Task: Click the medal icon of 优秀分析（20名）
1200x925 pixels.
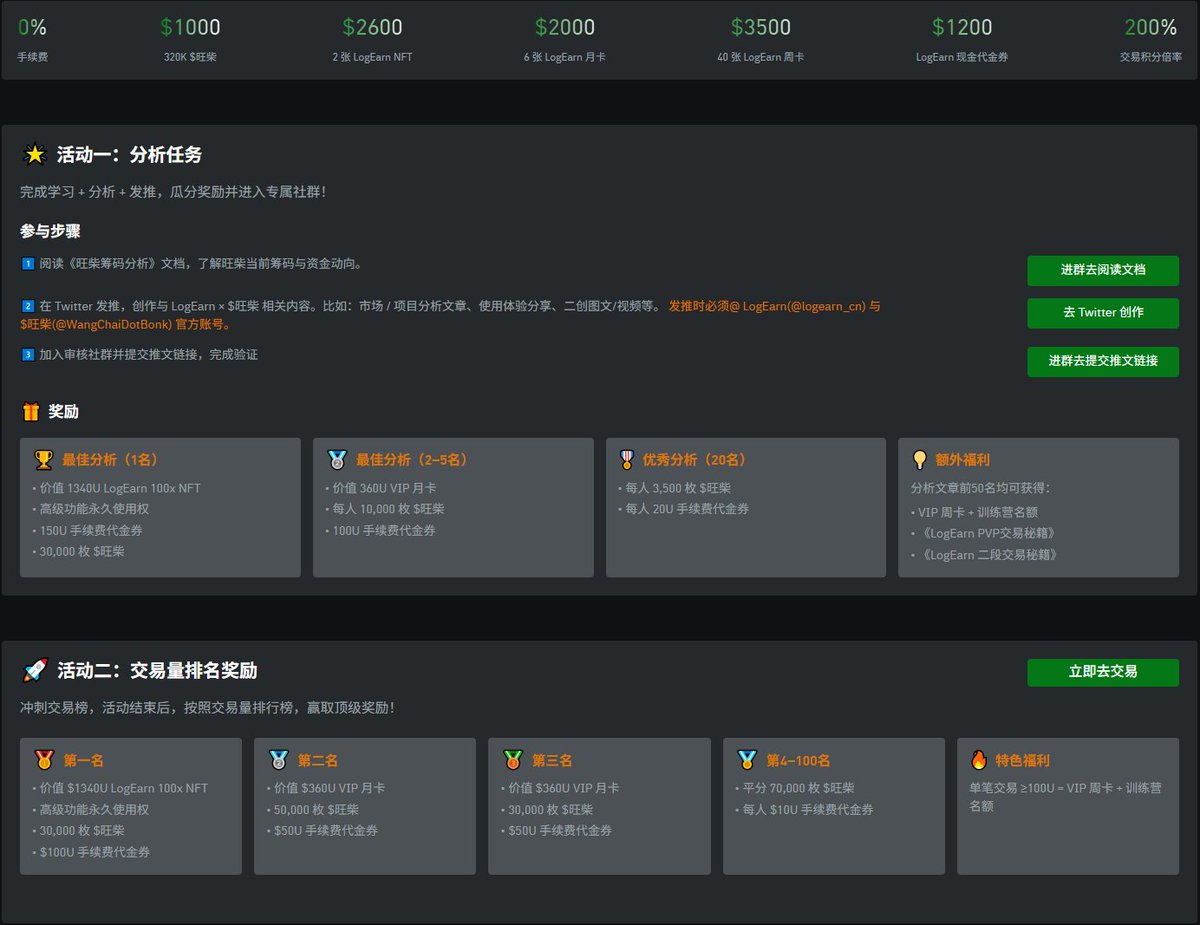Action: point(627,460)
